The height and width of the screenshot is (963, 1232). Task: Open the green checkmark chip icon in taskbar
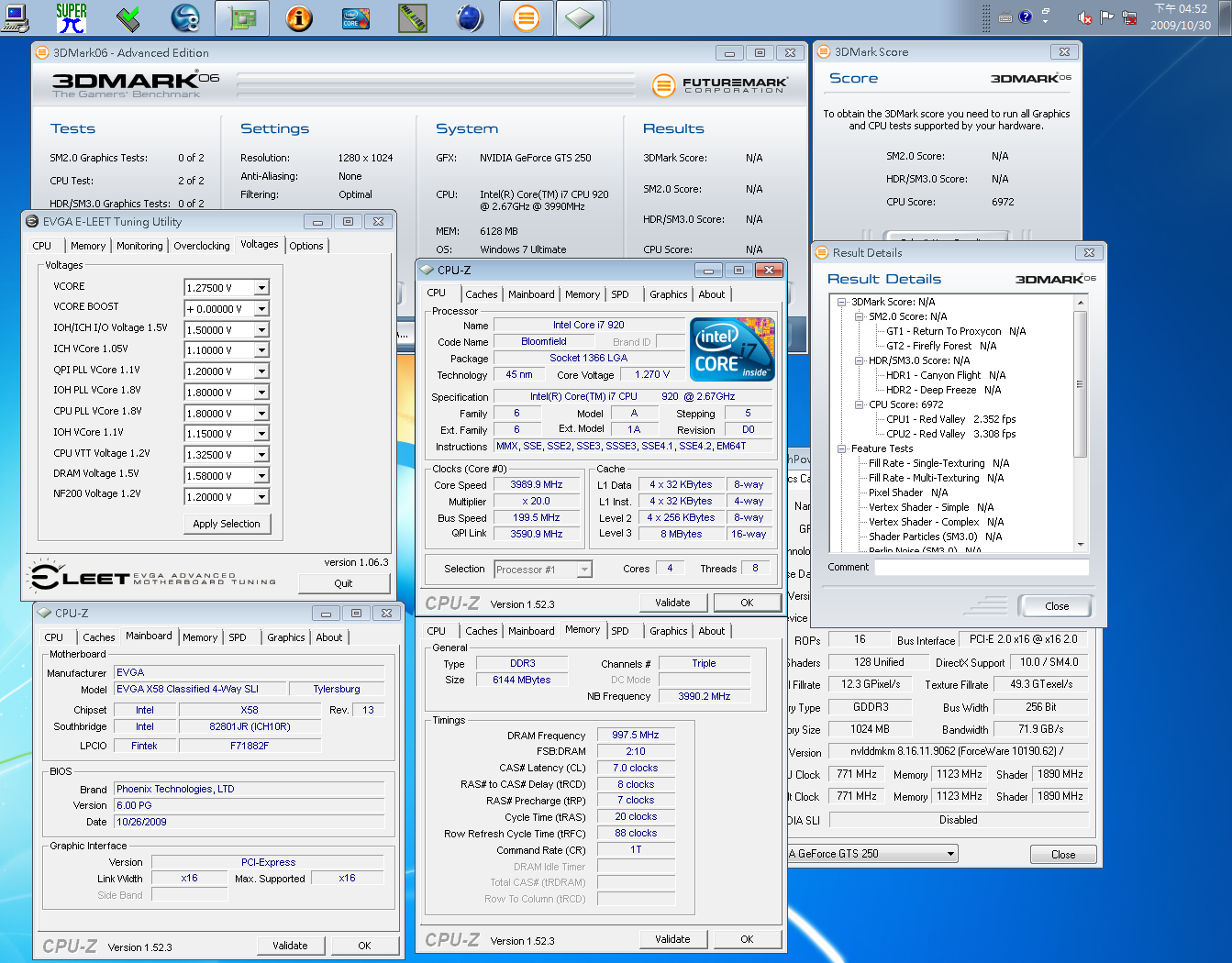[x=128, y=17]
